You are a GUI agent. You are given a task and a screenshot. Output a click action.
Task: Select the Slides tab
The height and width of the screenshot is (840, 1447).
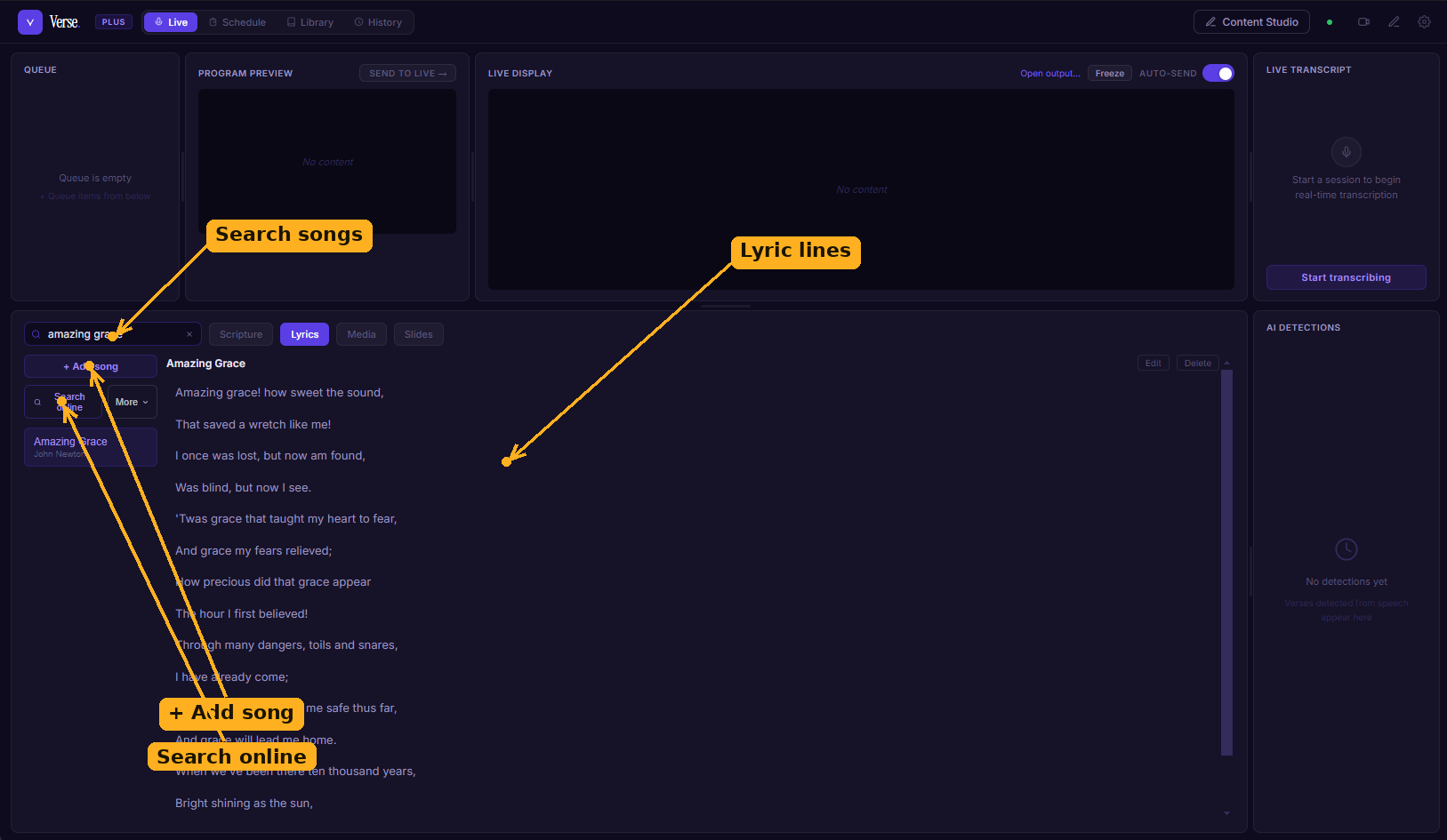pos(418,334)
